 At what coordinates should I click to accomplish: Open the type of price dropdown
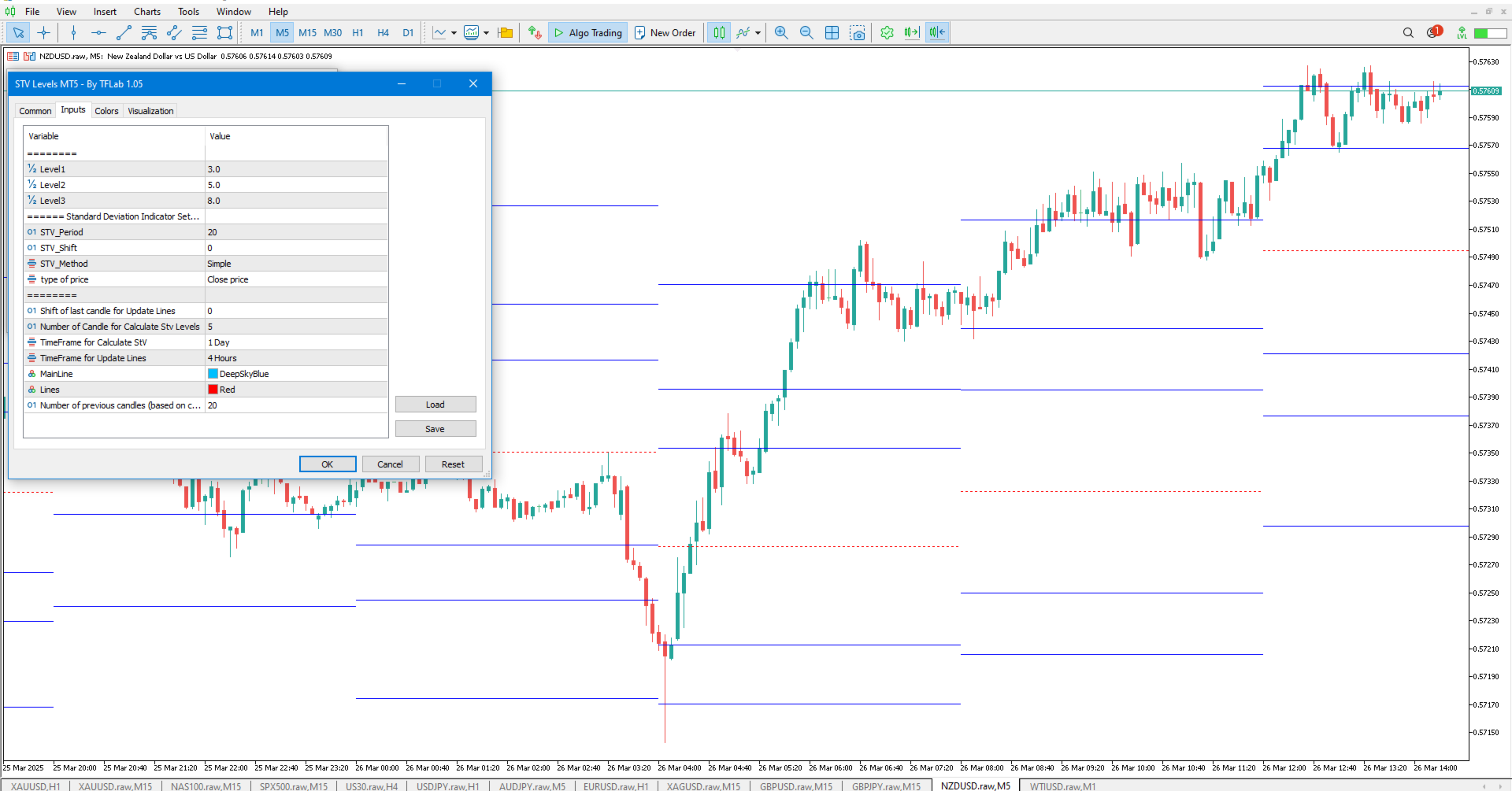click(295, 279)
